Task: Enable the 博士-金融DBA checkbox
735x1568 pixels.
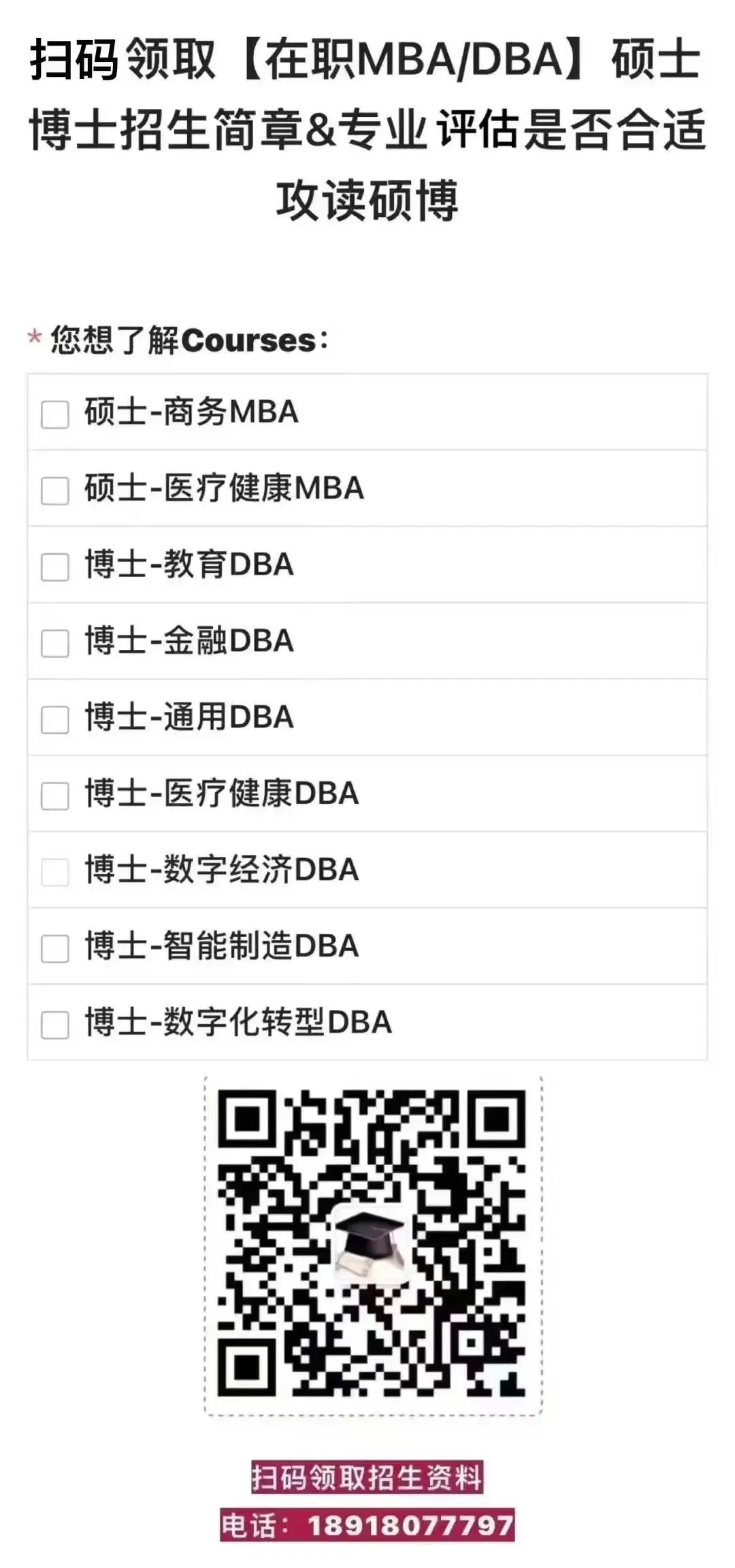Action: (x=55, y=643)
